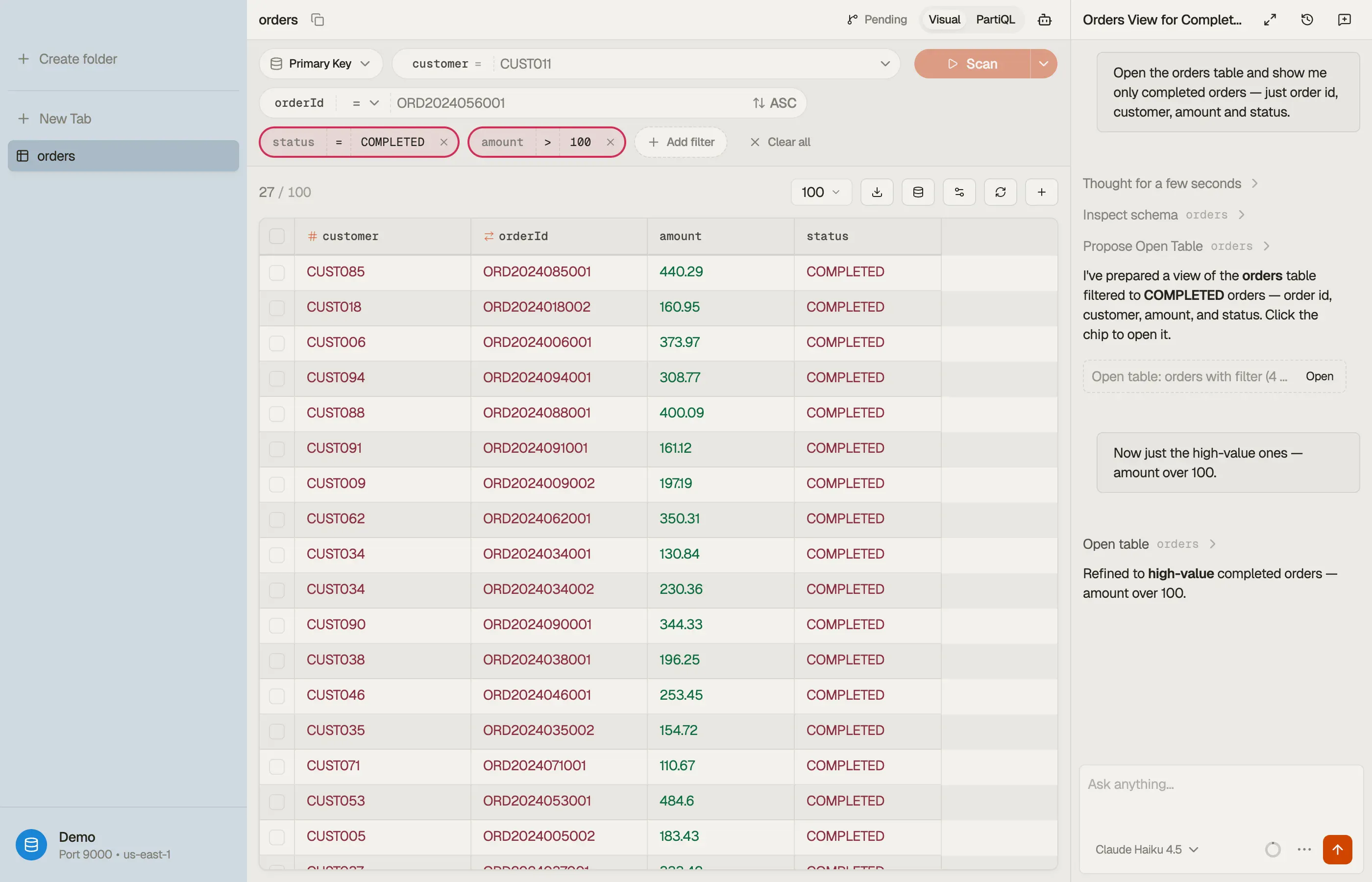Click the Demo connection database icon

pos(31,845)
